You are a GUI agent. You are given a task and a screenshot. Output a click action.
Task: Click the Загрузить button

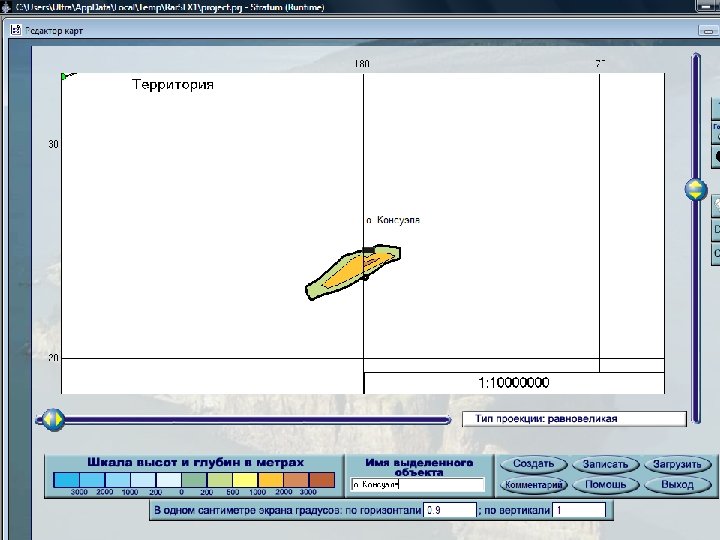pyautogui.click(x=677, y=464)
